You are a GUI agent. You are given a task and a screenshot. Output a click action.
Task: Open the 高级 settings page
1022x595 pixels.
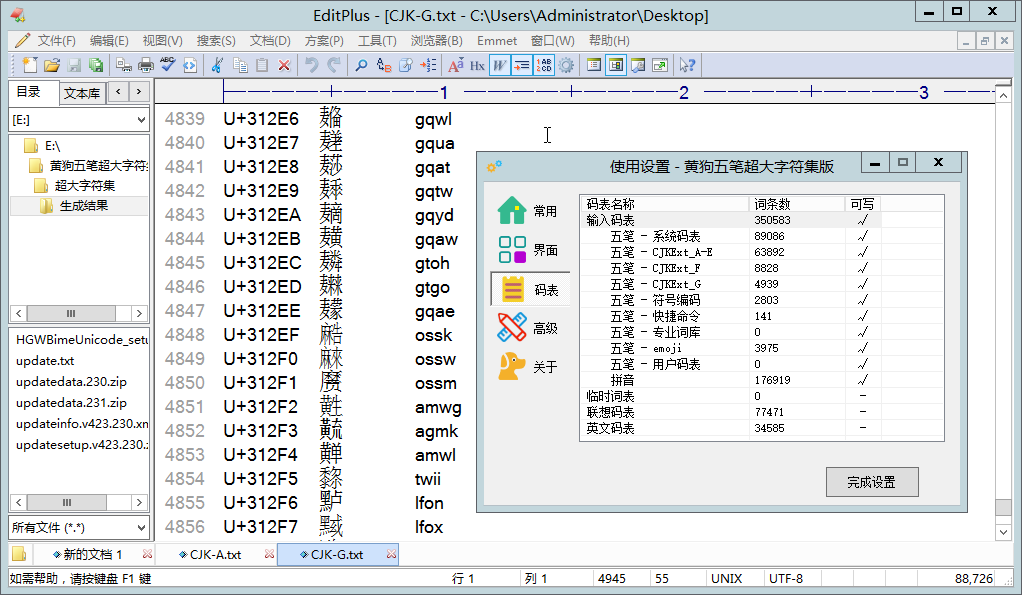click(x=530, y=328)
